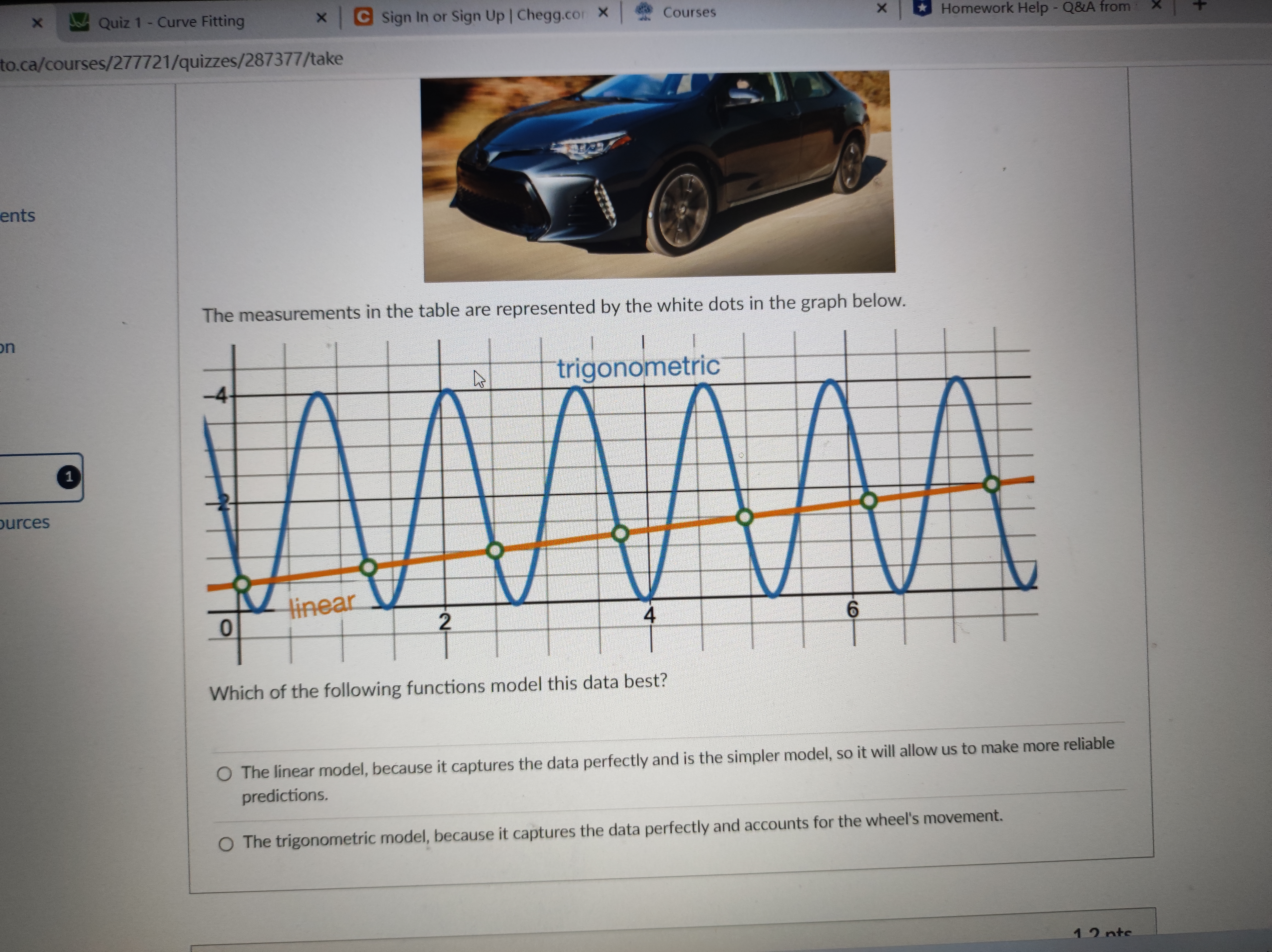
Task: Close the Chegg tab
Action: pyautogui.click(x=603, y=14)
